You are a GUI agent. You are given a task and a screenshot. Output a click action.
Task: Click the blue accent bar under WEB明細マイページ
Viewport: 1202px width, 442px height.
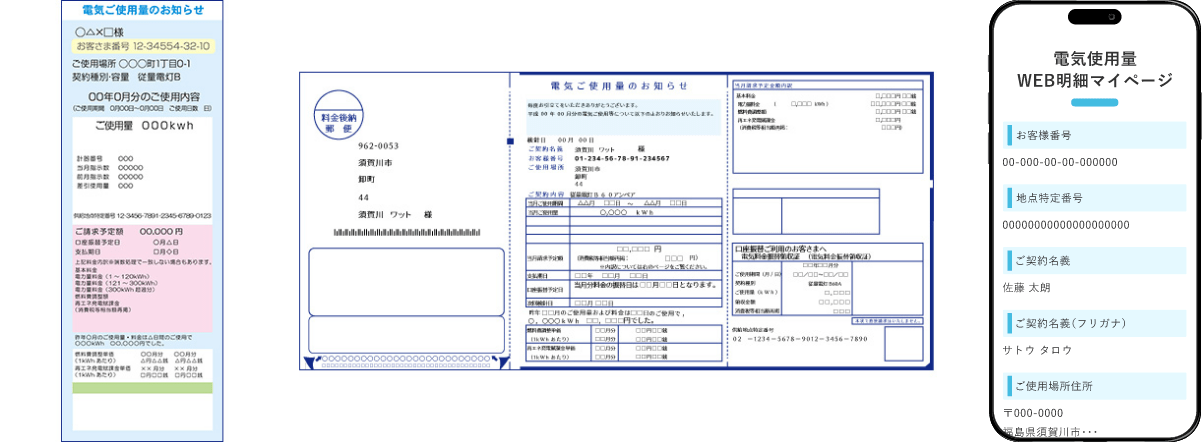coord(1093,103)
